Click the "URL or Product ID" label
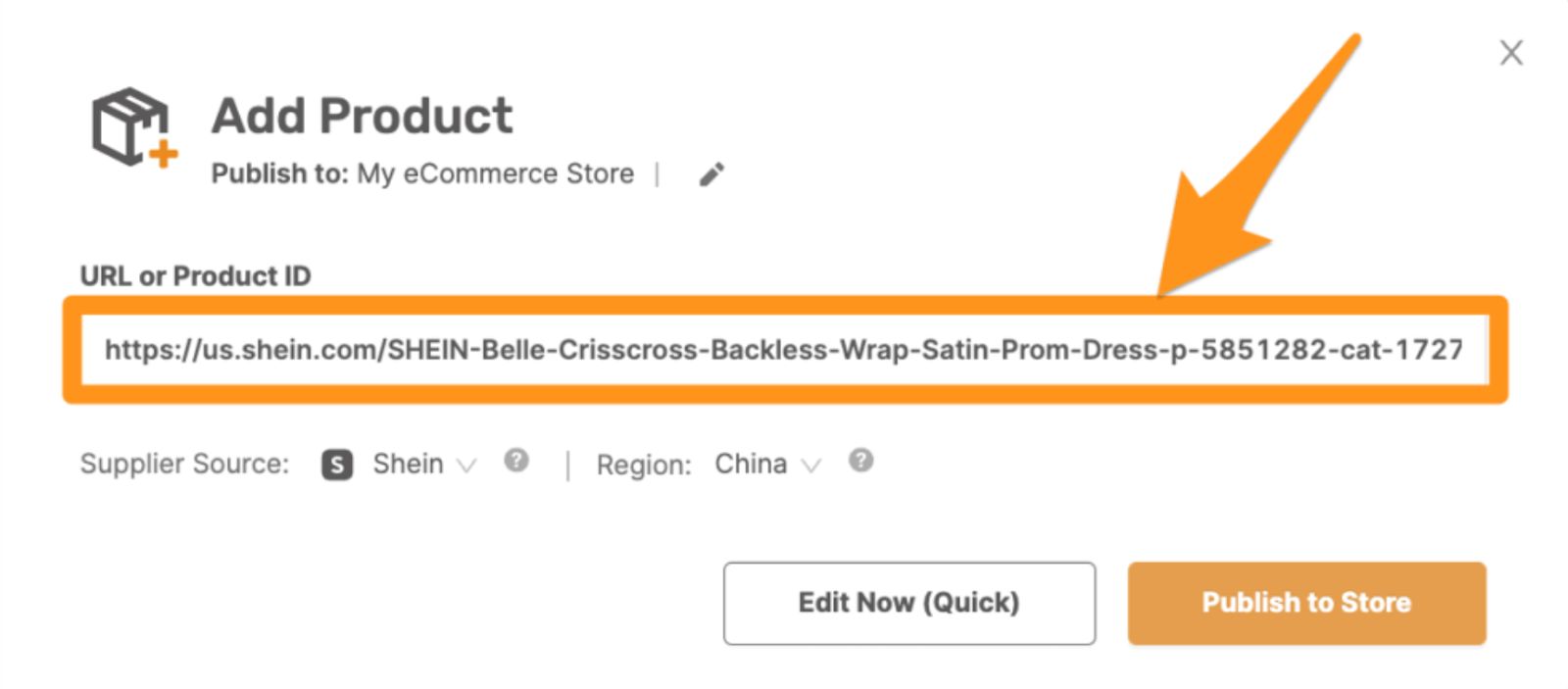 (195, 276)
